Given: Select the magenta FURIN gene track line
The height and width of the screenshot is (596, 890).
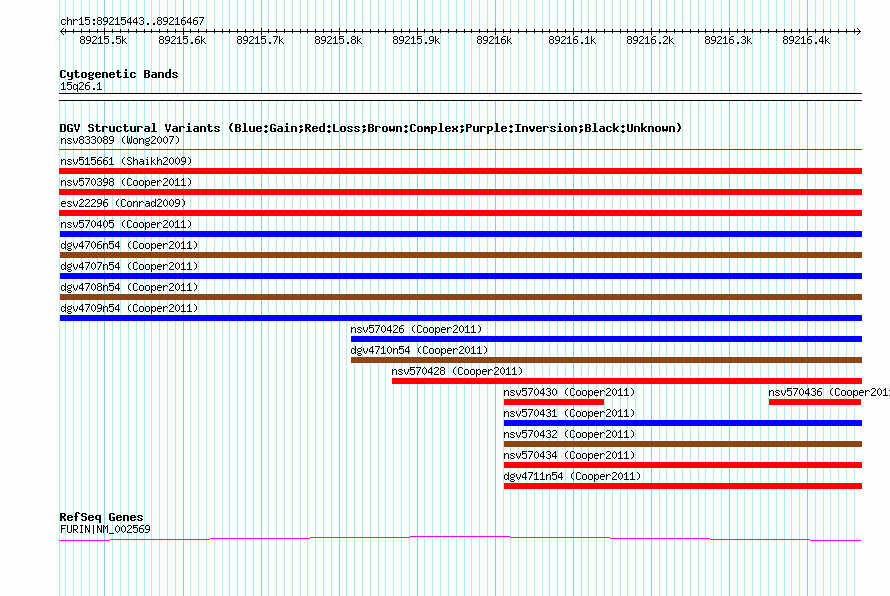Looking at the screenshot, I should click(x=460, y=538).
